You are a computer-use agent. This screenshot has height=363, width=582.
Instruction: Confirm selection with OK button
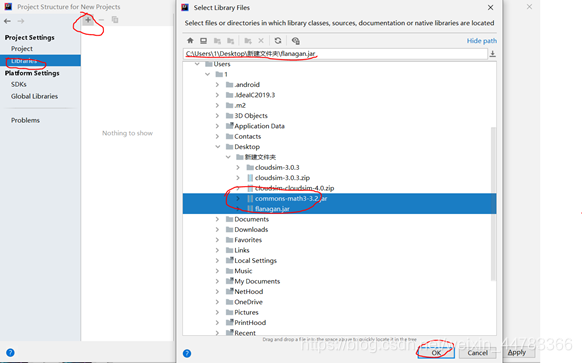[436, 353]
